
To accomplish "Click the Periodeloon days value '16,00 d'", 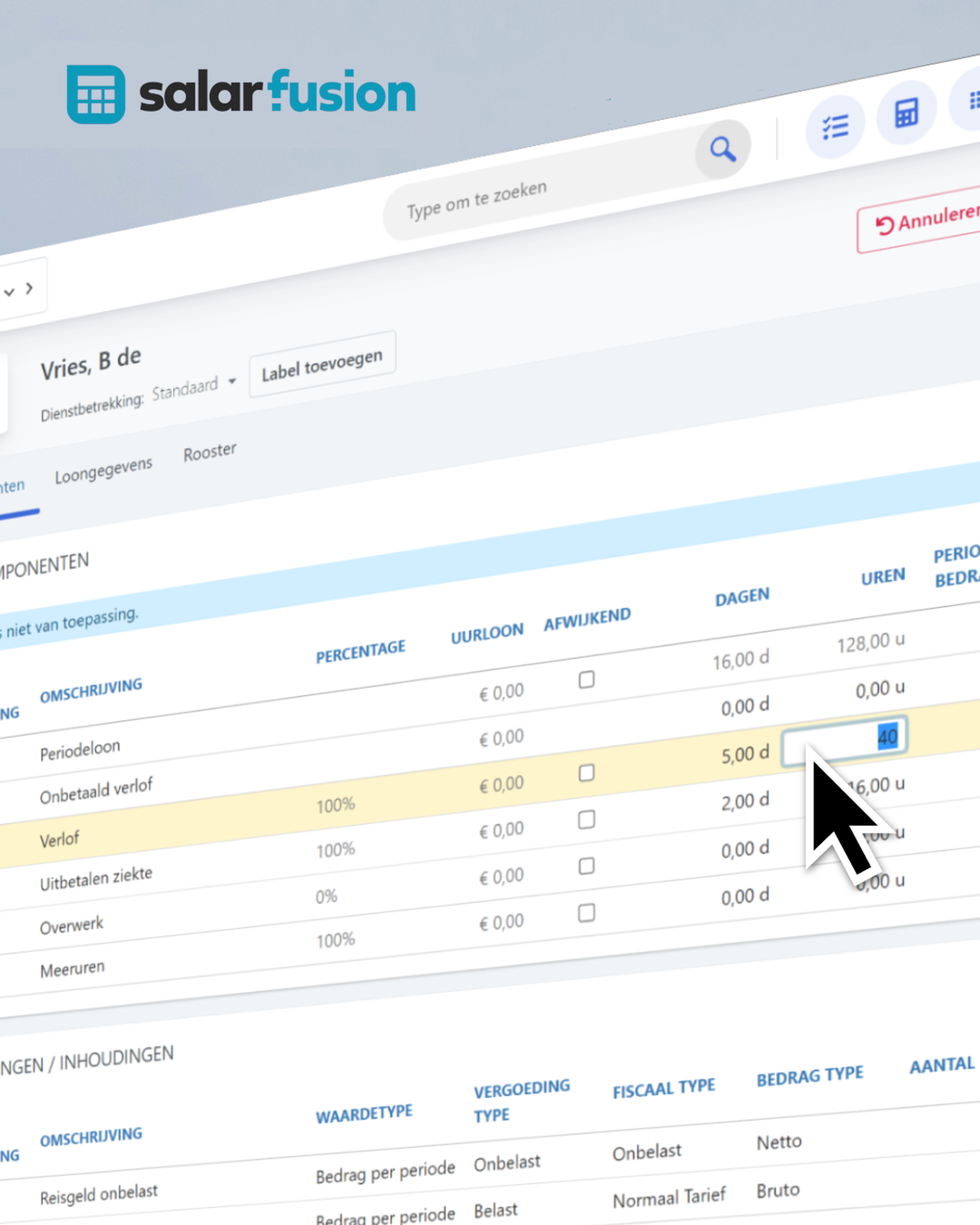I will (741, 661).
